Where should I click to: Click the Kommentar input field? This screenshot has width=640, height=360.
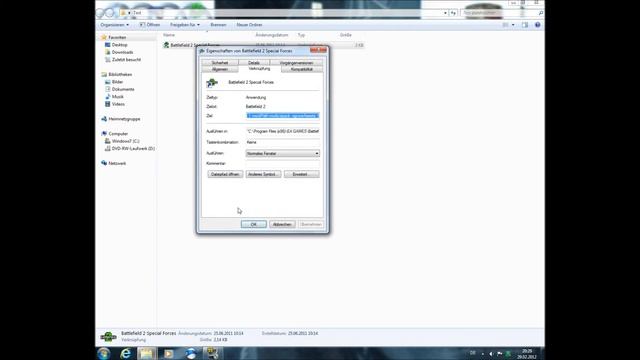(x=282, y=163)
